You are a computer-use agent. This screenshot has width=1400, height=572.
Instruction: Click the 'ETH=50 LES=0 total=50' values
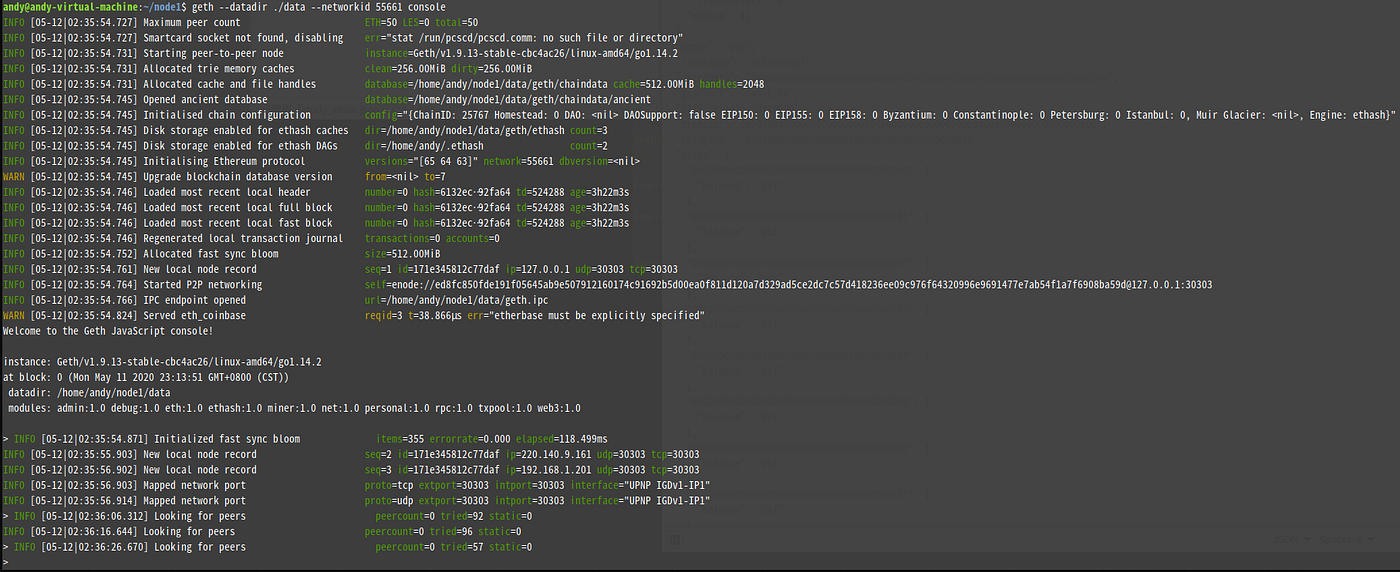pos(422,22)
